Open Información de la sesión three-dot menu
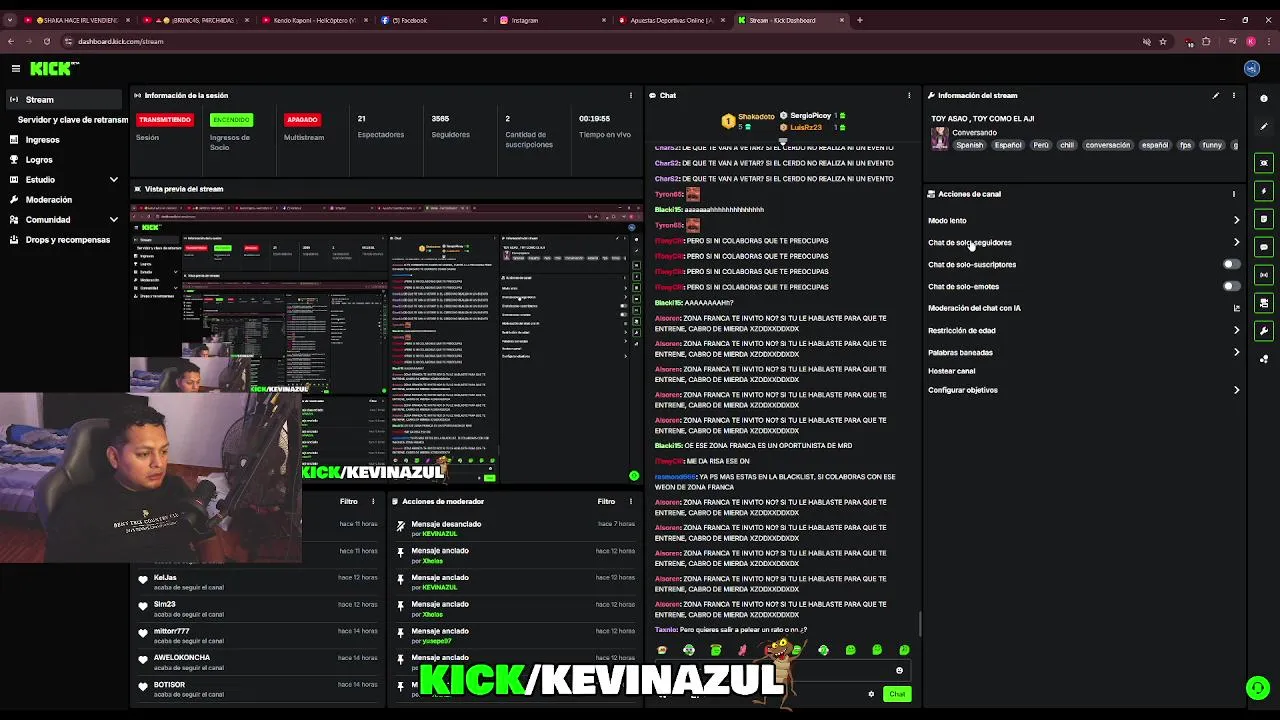Viewport: 1280px width, 720px height. (x=630, y=96)
